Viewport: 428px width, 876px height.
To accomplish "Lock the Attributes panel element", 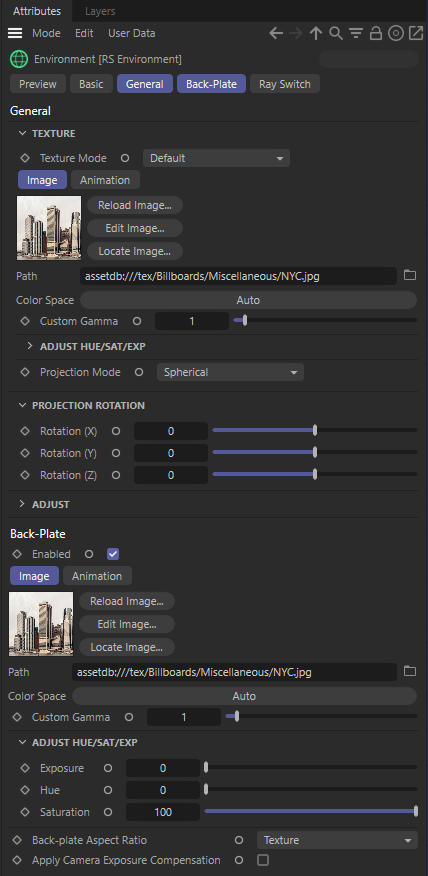I will click(375, 34).
